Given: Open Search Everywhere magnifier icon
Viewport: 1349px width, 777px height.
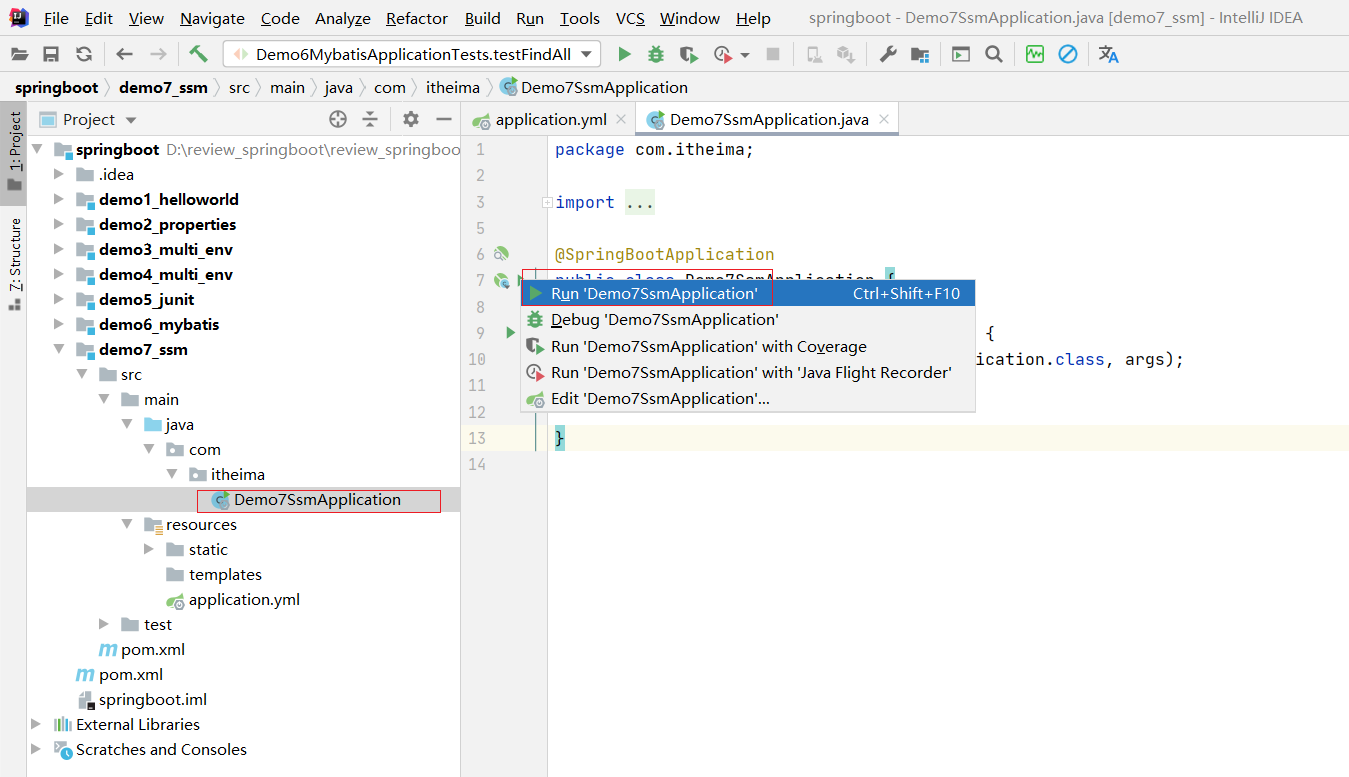Looking at the screenshot, I should tap(993, 54).
